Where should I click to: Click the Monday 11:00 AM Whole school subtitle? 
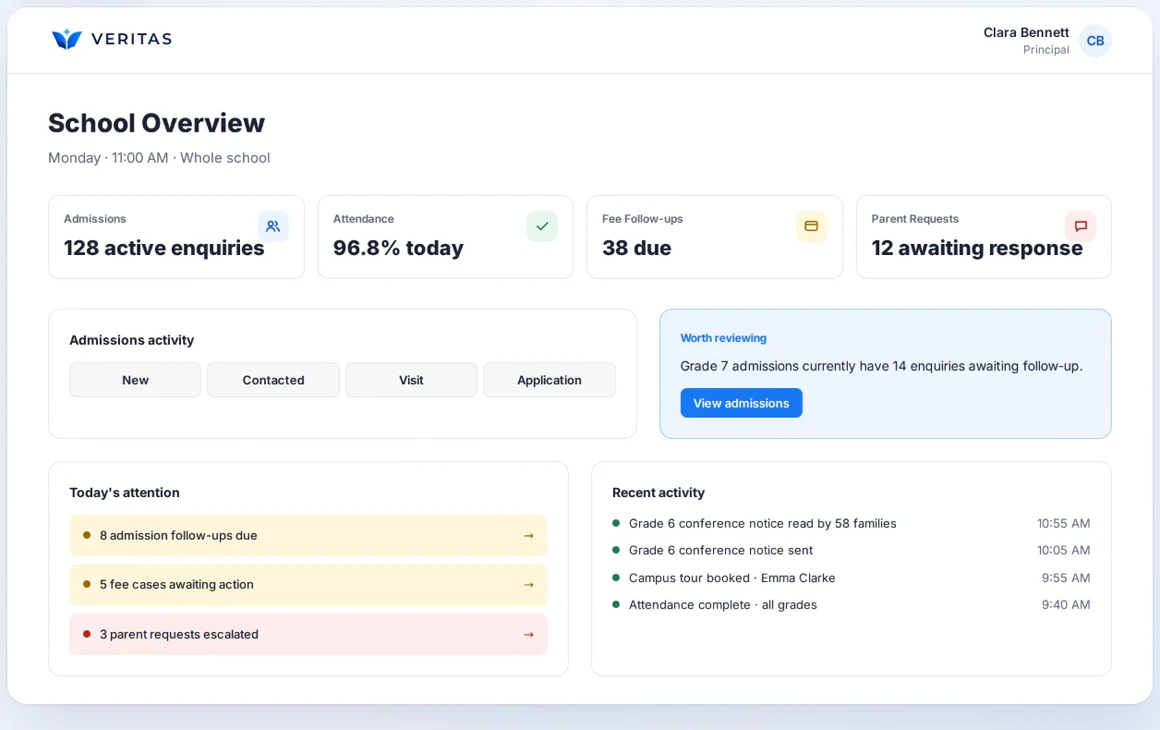tap(159, 158)
